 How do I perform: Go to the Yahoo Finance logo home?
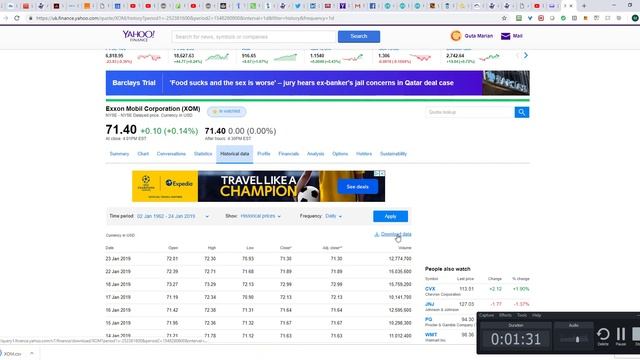pyautogui.click(x=138, y=36)
